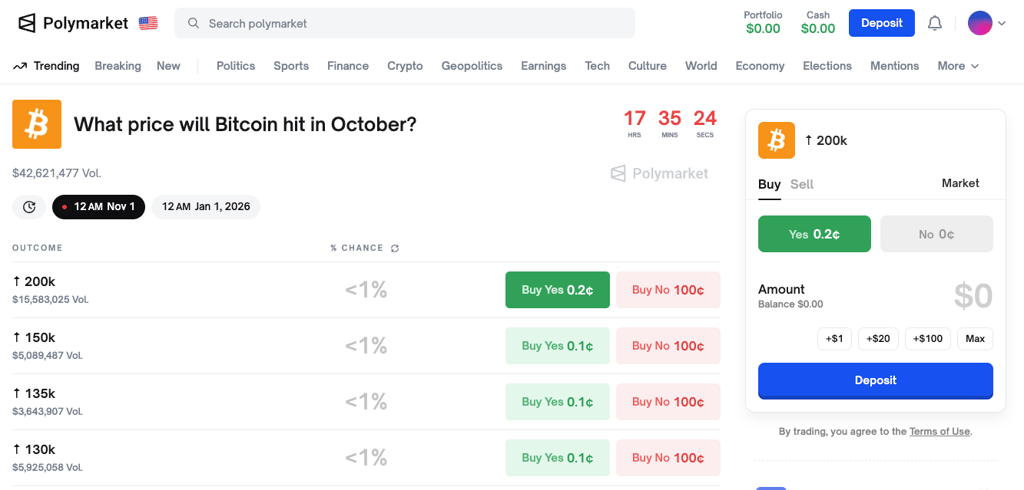
Task: Expand the More categories dropdown
Action: click(x=958, y=66)
